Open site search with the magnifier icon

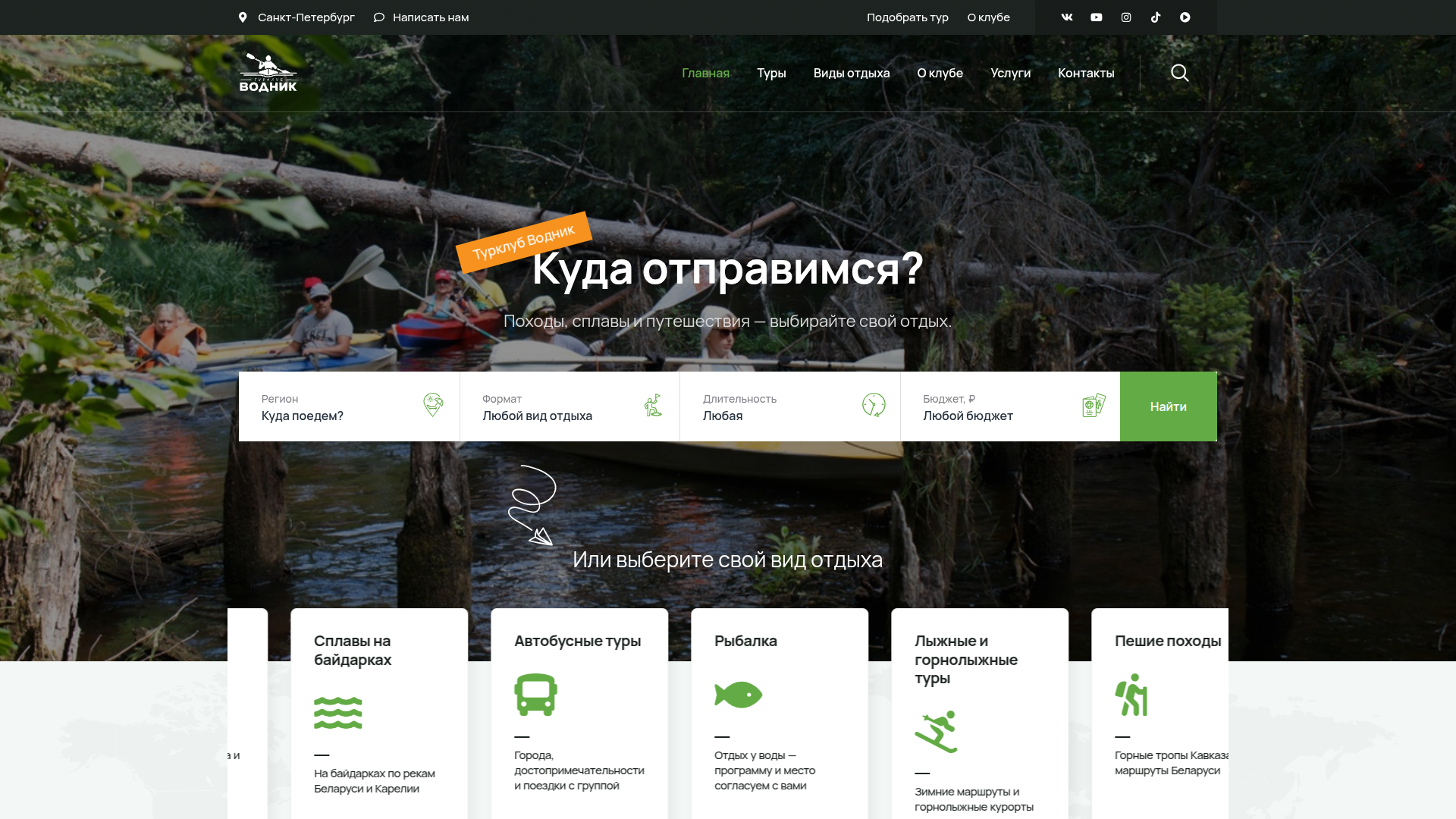[x=1180, y=73]
